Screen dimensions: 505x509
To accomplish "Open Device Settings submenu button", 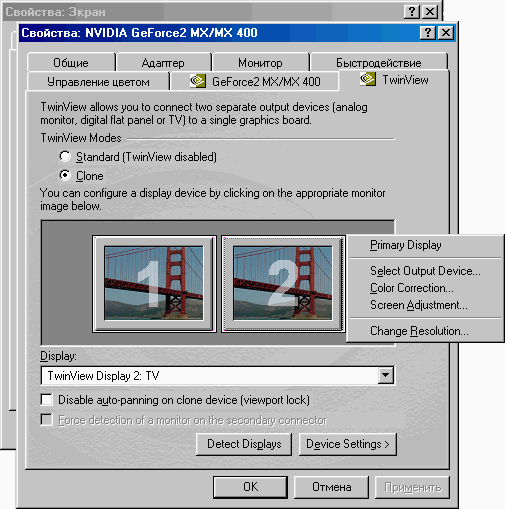I will tap(348, 444).
